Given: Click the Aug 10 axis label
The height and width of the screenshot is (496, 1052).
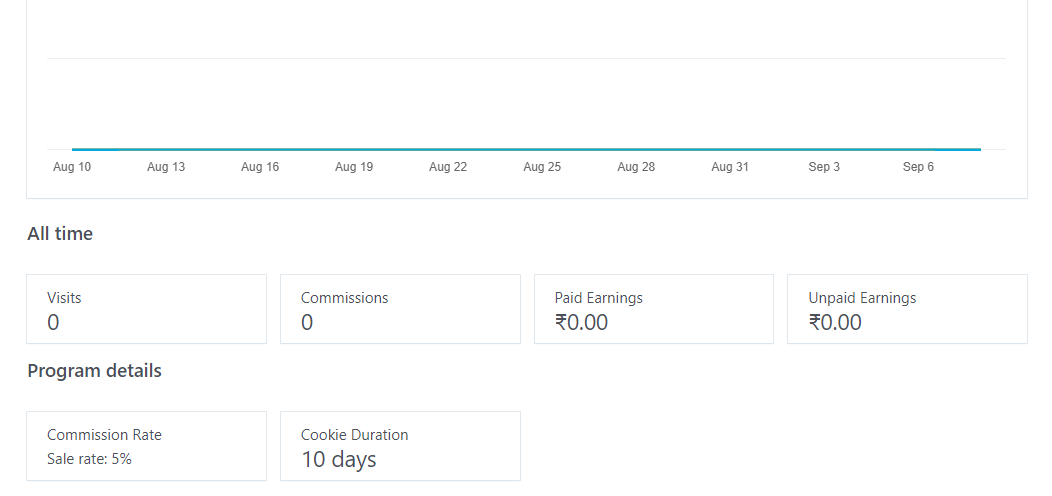Looking at the screenshot, I should point(72,167).
